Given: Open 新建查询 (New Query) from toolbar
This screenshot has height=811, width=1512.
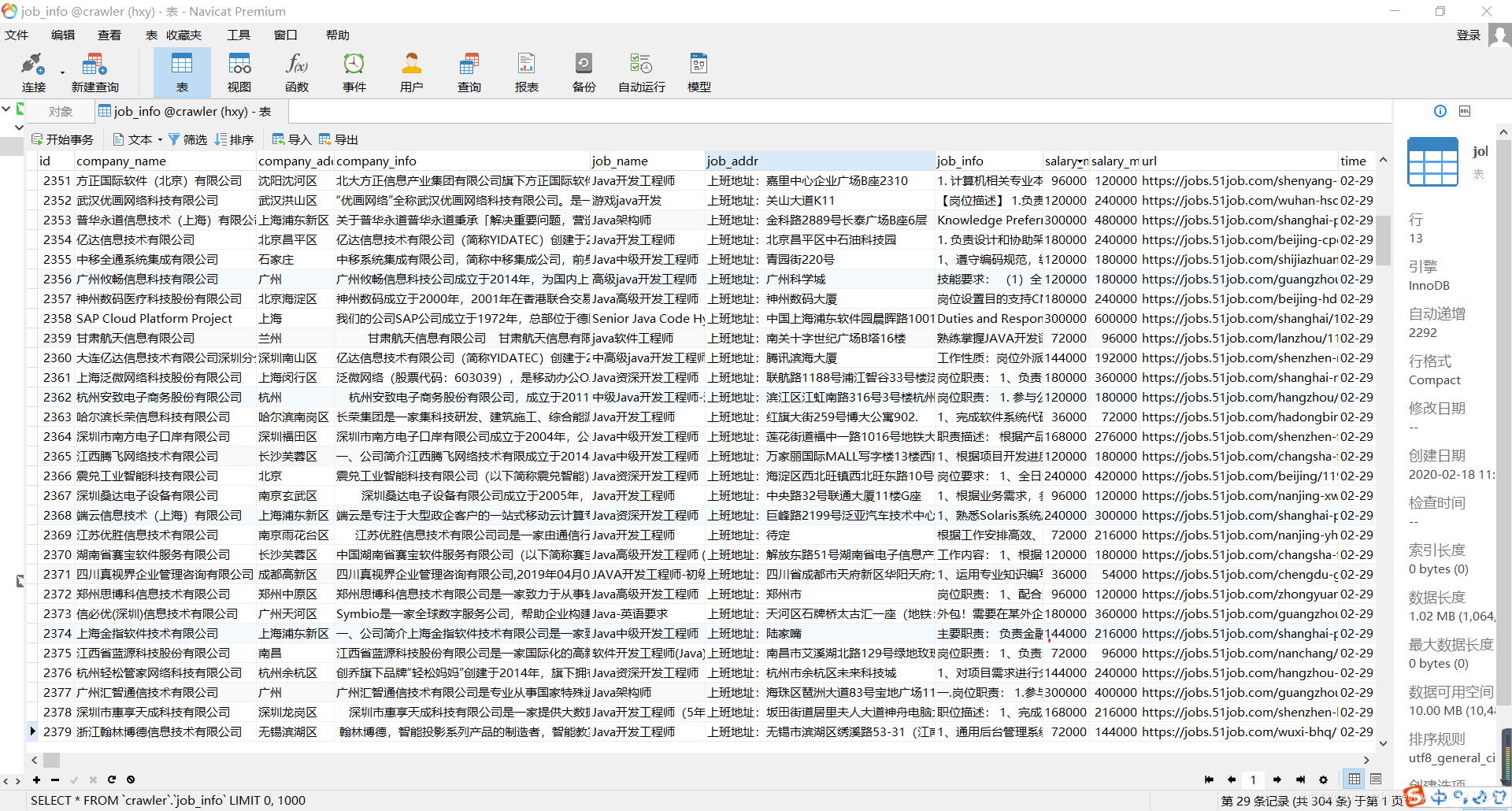Looking at the screenshot, I should (94, 72).
